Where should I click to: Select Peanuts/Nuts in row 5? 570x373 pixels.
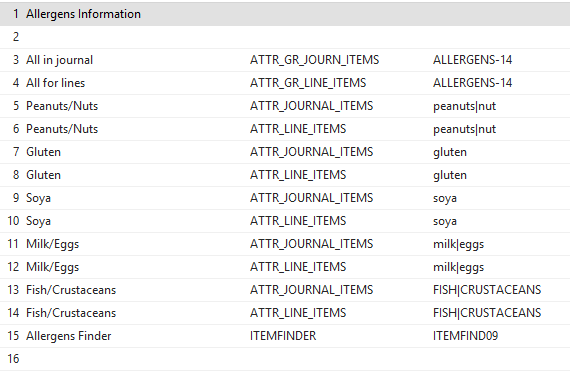click(x=62, y=106)
